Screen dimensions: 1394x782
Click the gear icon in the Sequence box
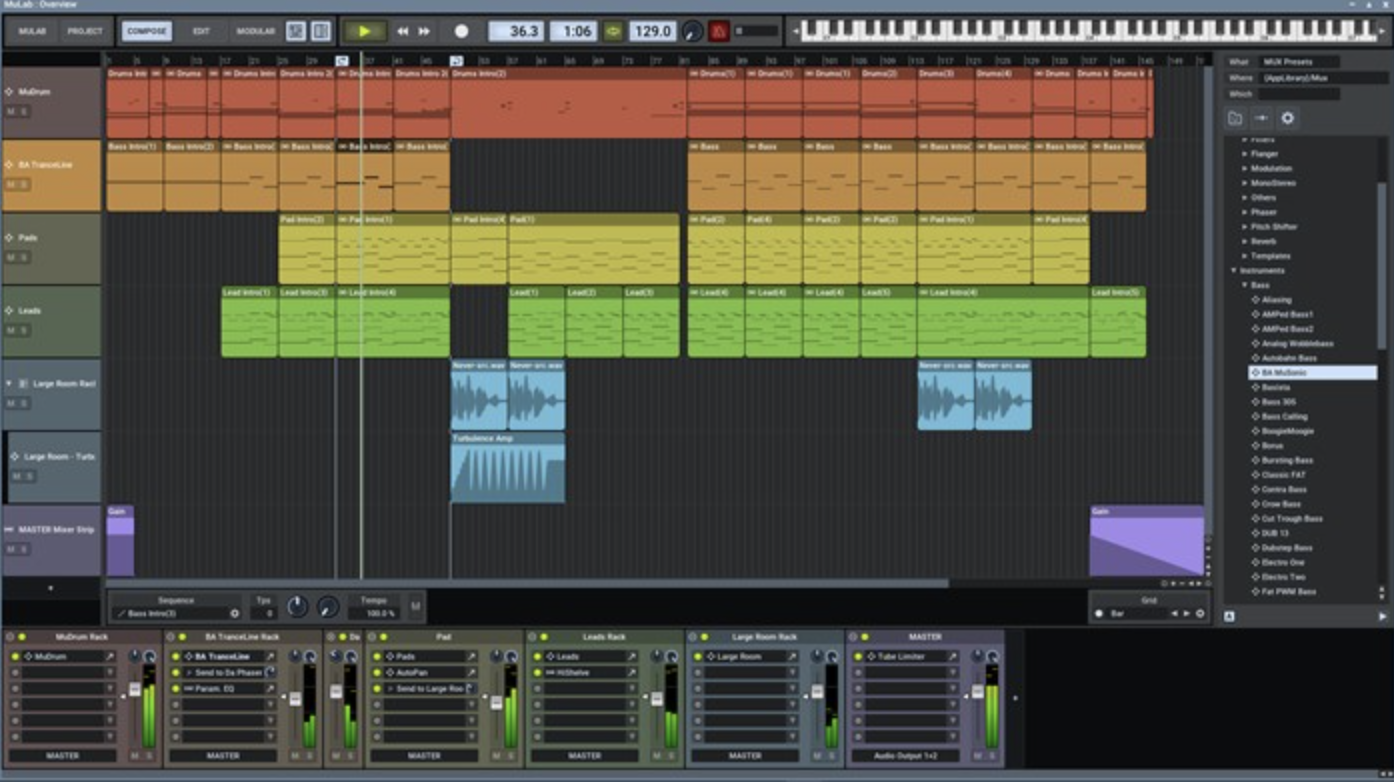coord(235,614)
